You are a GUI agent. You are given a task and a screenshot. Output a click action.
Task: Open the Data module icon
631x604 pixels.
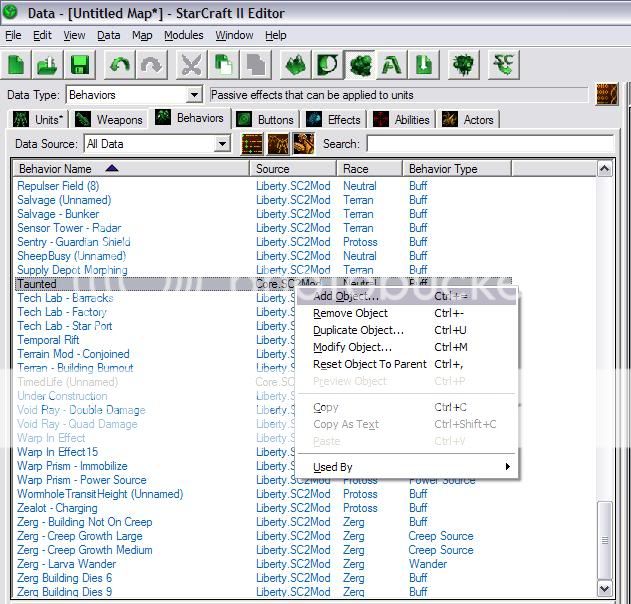(360, 64)
